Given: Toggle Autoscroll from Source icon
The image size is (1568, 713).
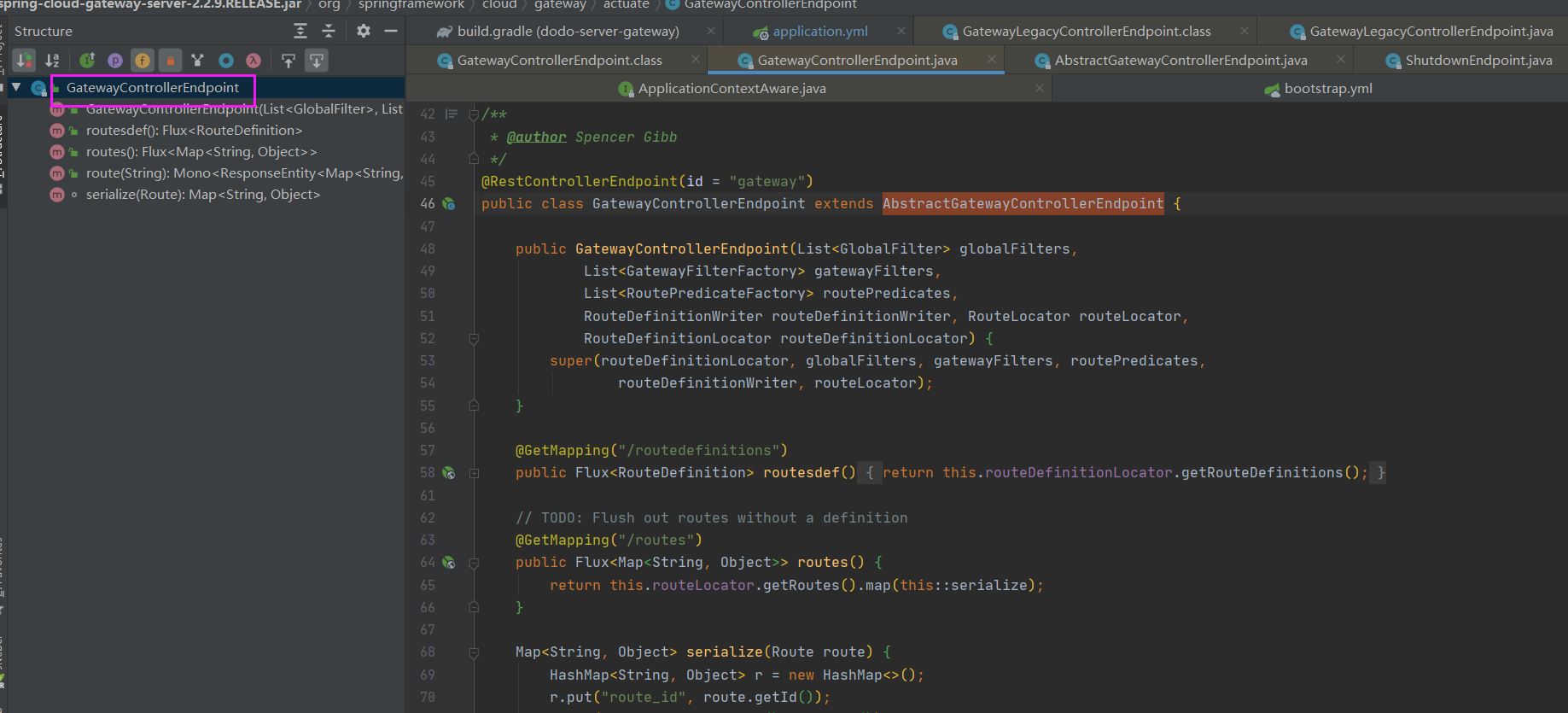Looking at the screenshot, I should [317, 61].
